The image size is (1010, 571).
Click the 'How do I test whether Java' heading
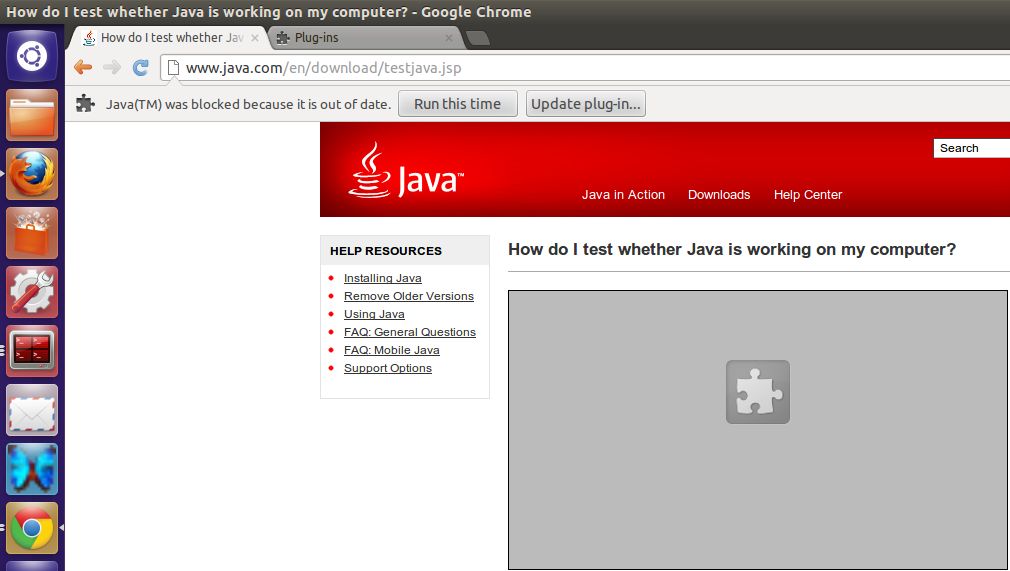pos(732,249)
